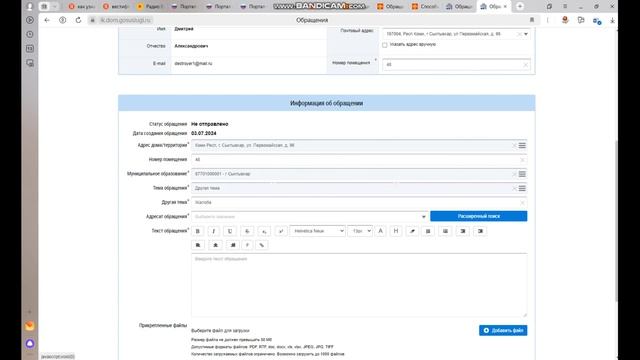This screenshot has height=360, width=640.
Task: Click the eraser clear-formatting tool
Action: [x=412, y=231]
